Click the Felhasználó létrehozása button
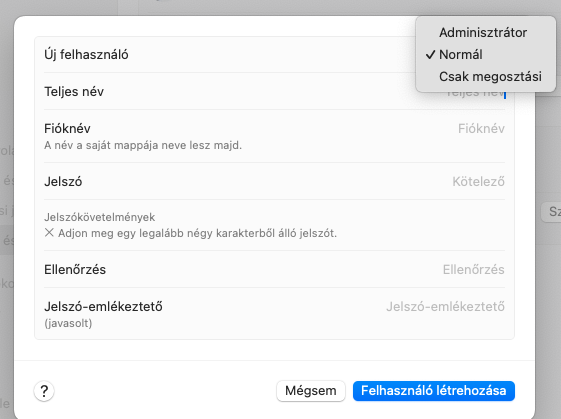 point(434,391)
